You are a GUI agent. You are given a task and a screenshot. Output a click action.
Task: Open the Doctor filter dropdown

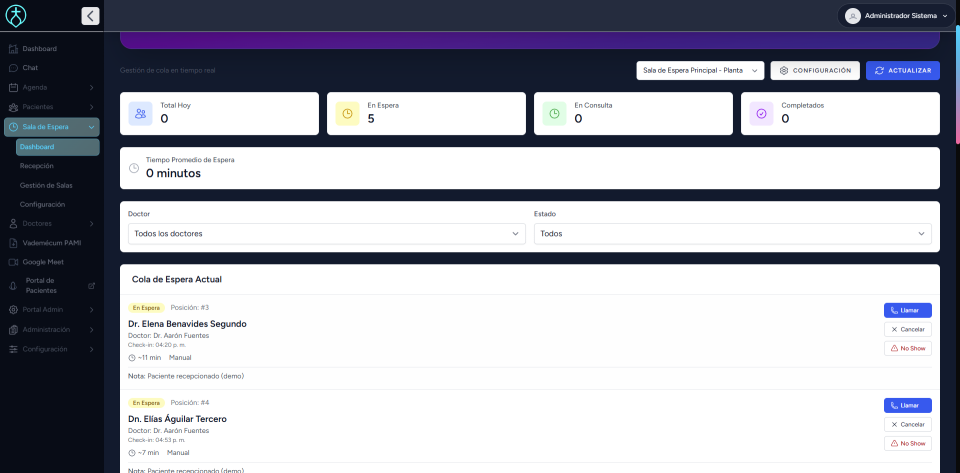point(325,233)
